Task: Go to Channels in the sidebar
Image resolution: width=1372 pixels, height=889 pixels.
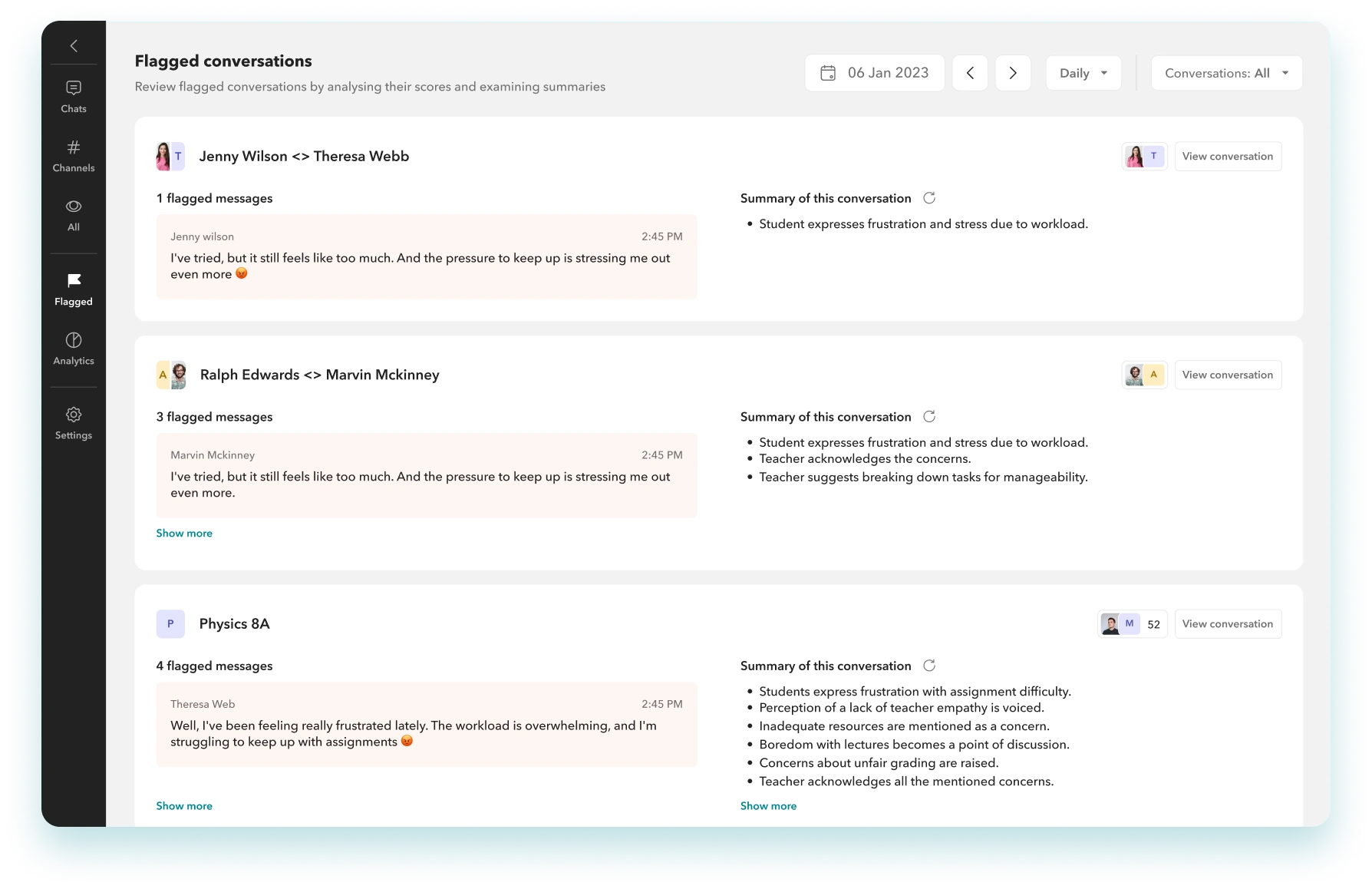Action: (x=74, y=156)
